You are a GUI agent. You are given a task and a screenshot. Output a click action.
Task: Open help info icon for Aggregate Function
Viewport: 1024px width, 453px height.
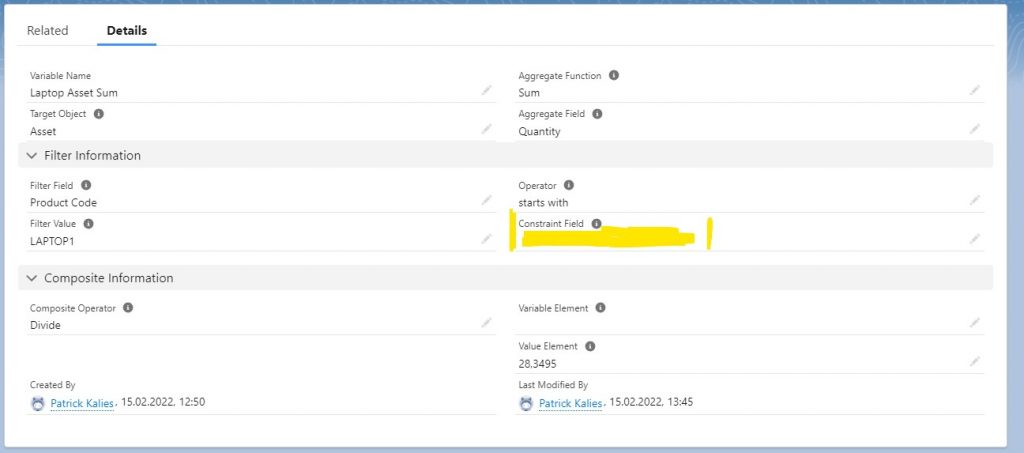point(613,76)
